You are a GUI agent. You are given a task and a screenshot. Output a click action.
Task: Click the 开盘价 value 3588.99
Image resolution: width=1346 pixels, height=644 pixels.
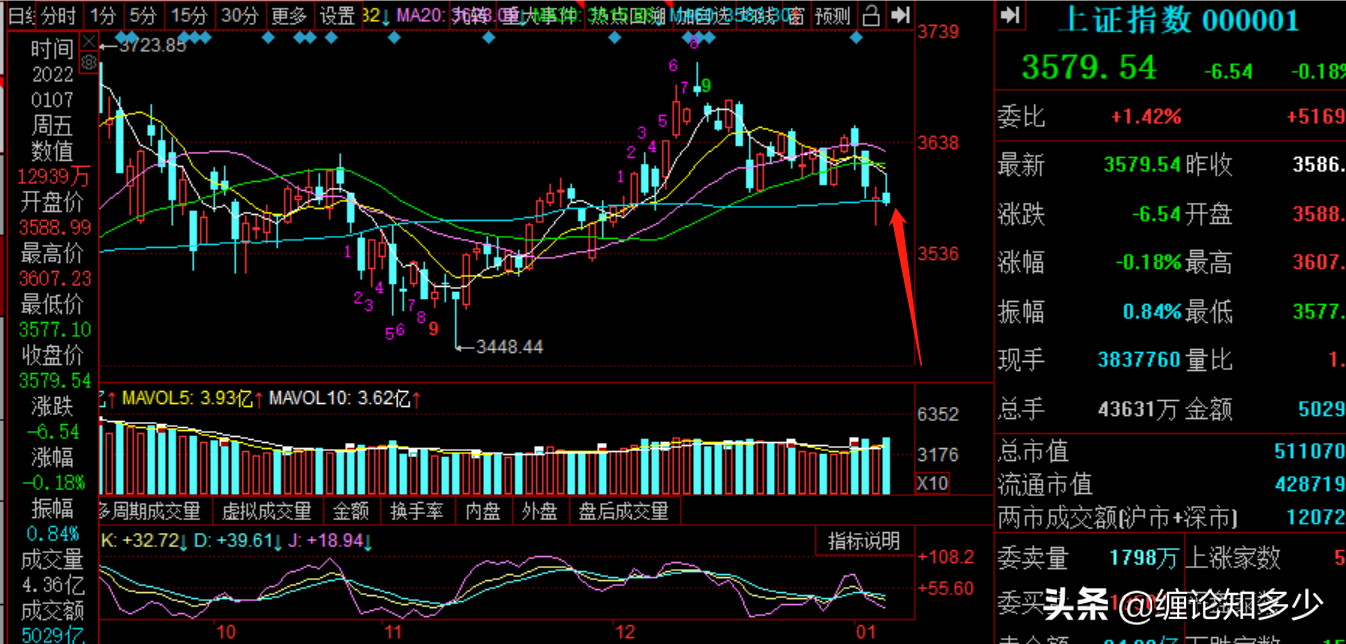coord(56,228)
